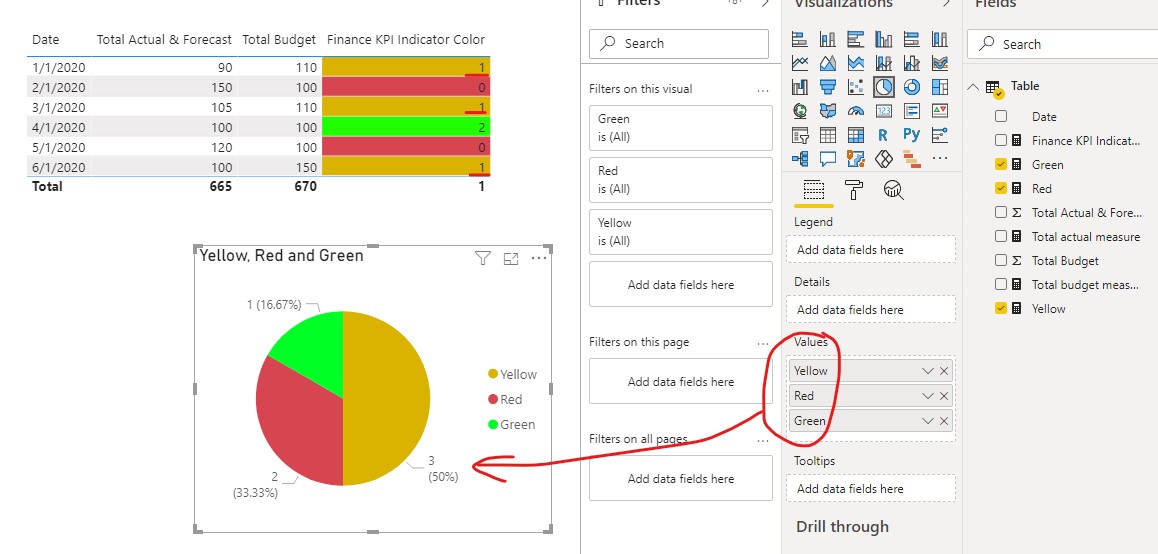Open Filters on all pages ellipsis menu
Screen dimensions: 1158x554
pos(763,440)
